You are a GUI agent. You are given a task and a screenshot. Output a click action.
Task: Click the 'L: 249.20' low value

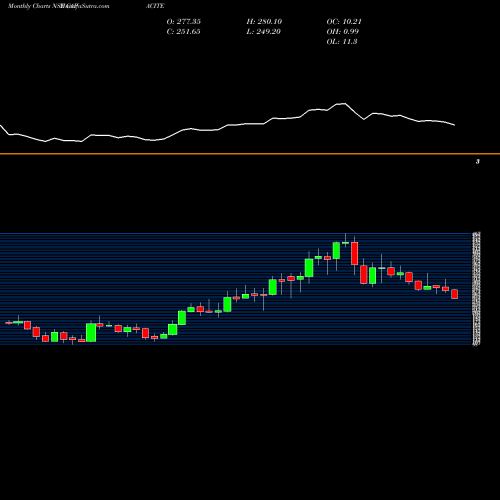coord(264,32)
